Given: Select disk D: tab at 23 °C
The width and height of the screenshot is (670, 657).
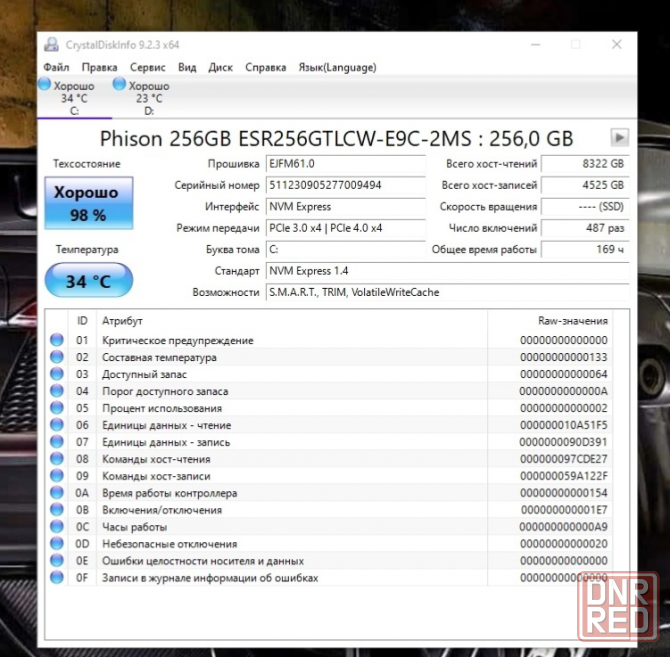Looking at the screenshot, I should pyautogui.click(x=148, y=97).
